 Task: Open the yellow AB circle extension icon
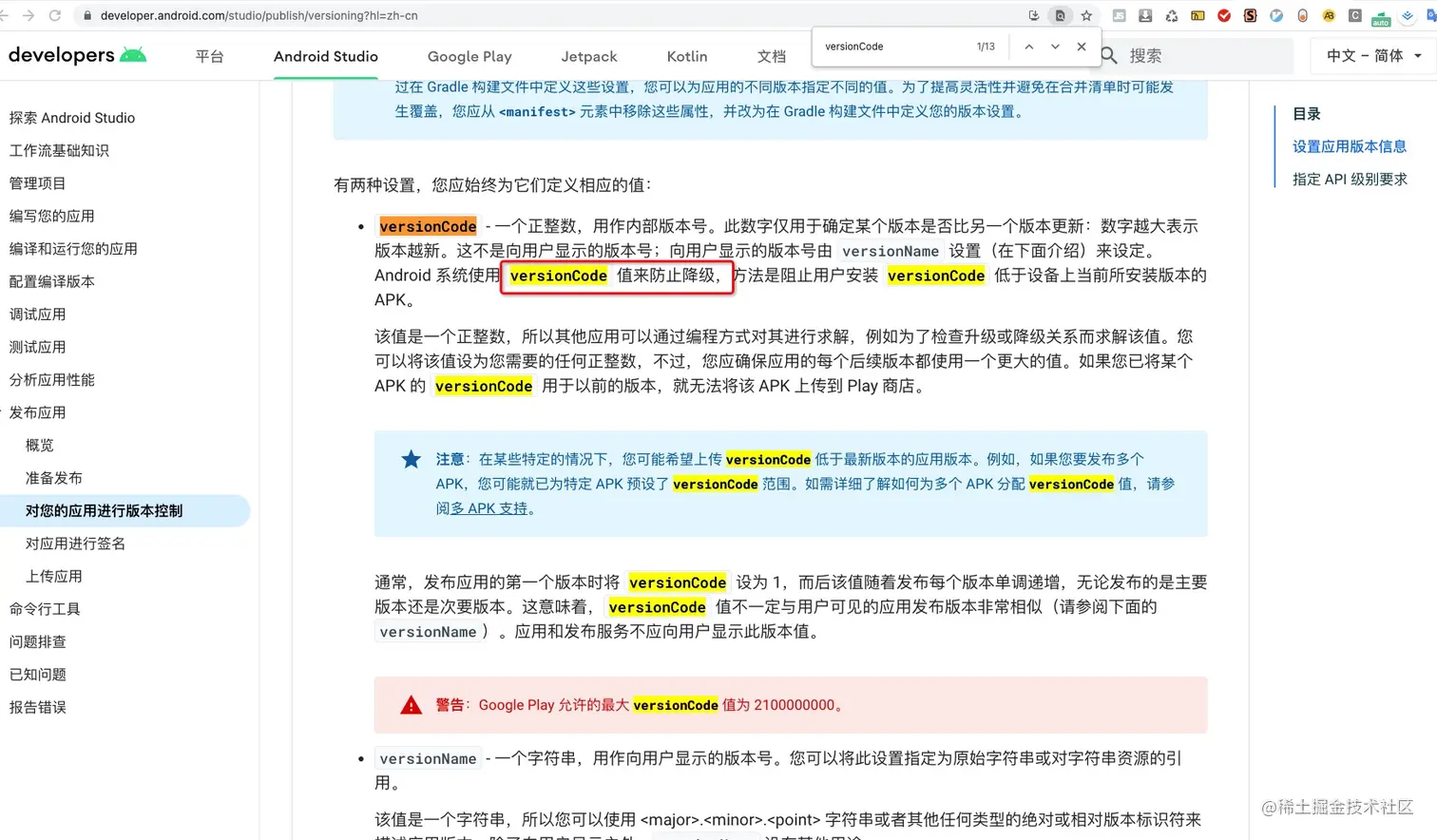click(1329, 15)
